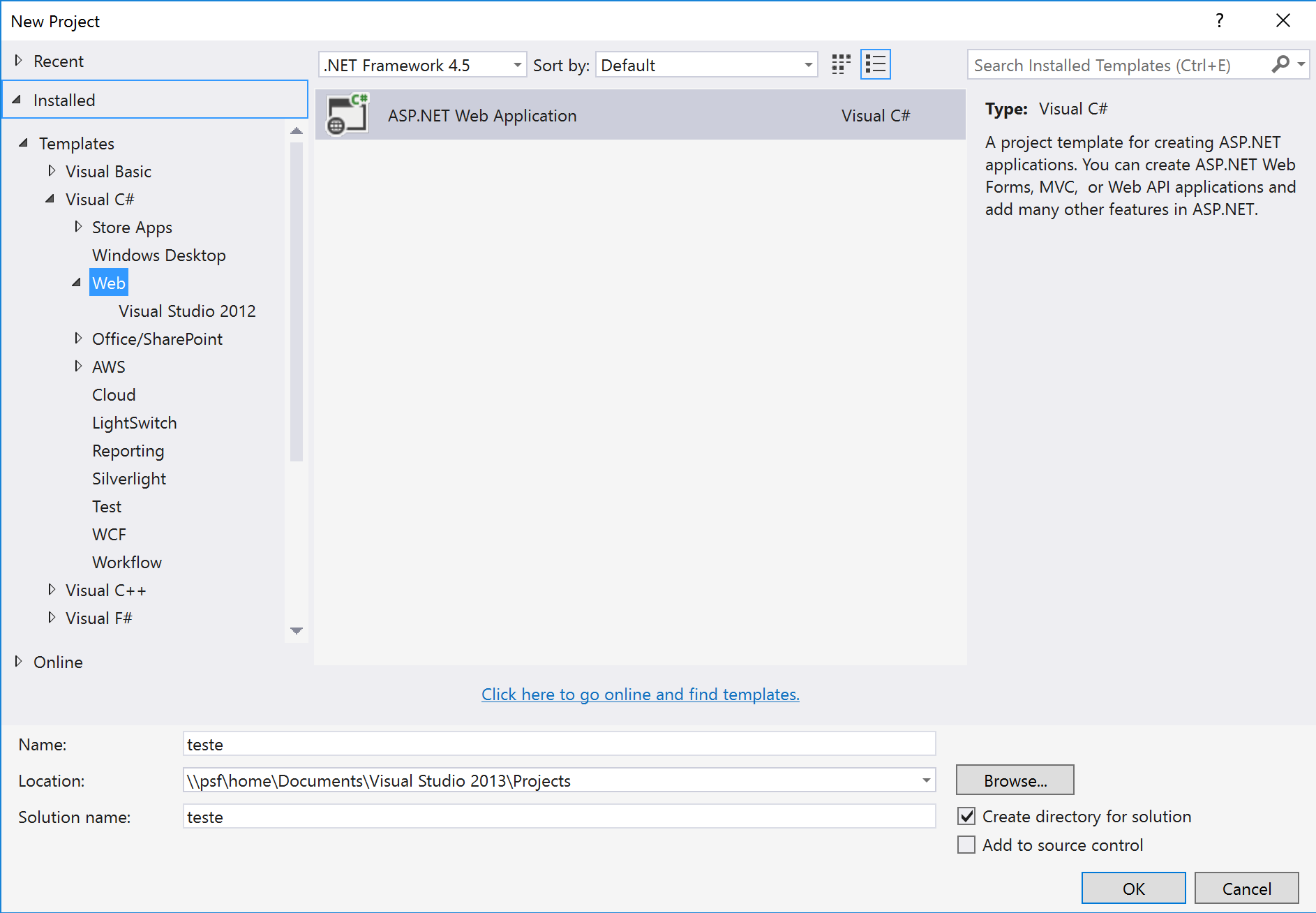
Task: Select the Reporting category
Action: 128,450
